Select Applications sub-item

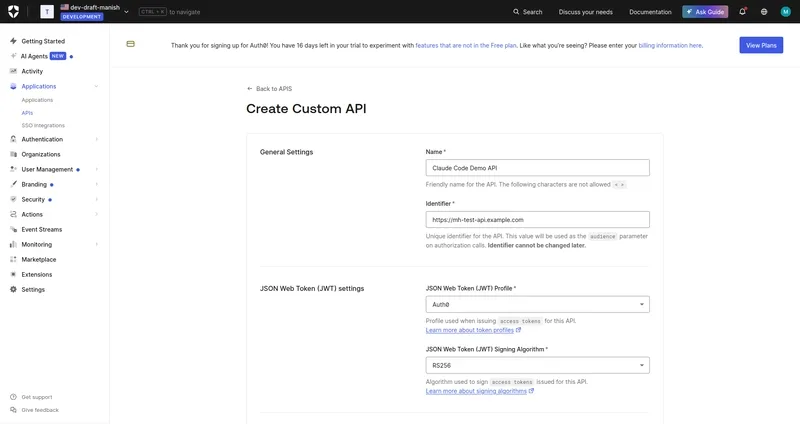pyautogui.click(x=37, y=100)
